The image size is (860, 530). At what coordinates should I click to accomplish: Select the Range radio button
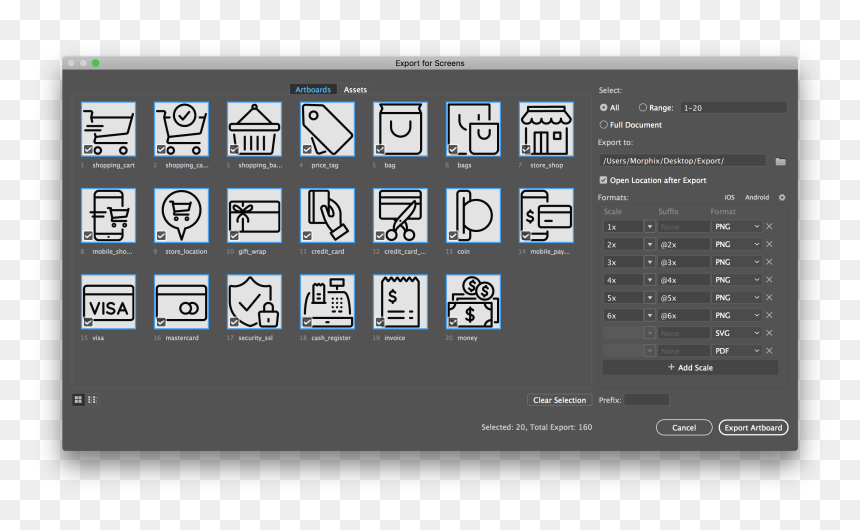[643, 108]
